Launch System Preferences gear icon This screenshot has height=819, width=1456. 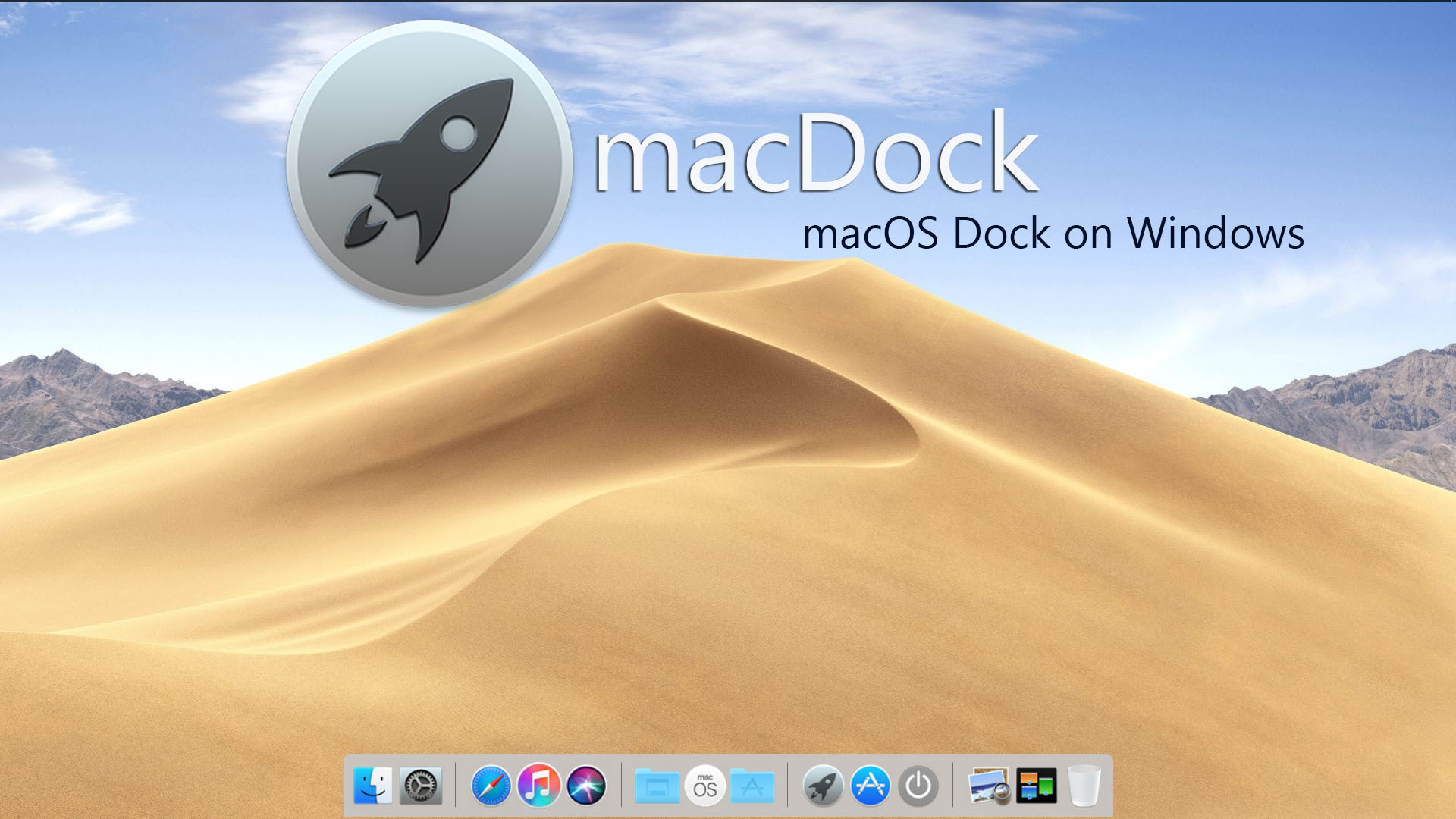coord(420,786)
